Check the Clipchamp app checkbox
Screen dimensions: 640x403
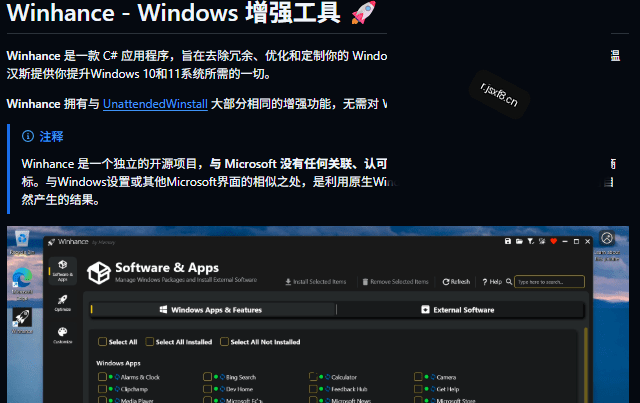pos(102,389)
